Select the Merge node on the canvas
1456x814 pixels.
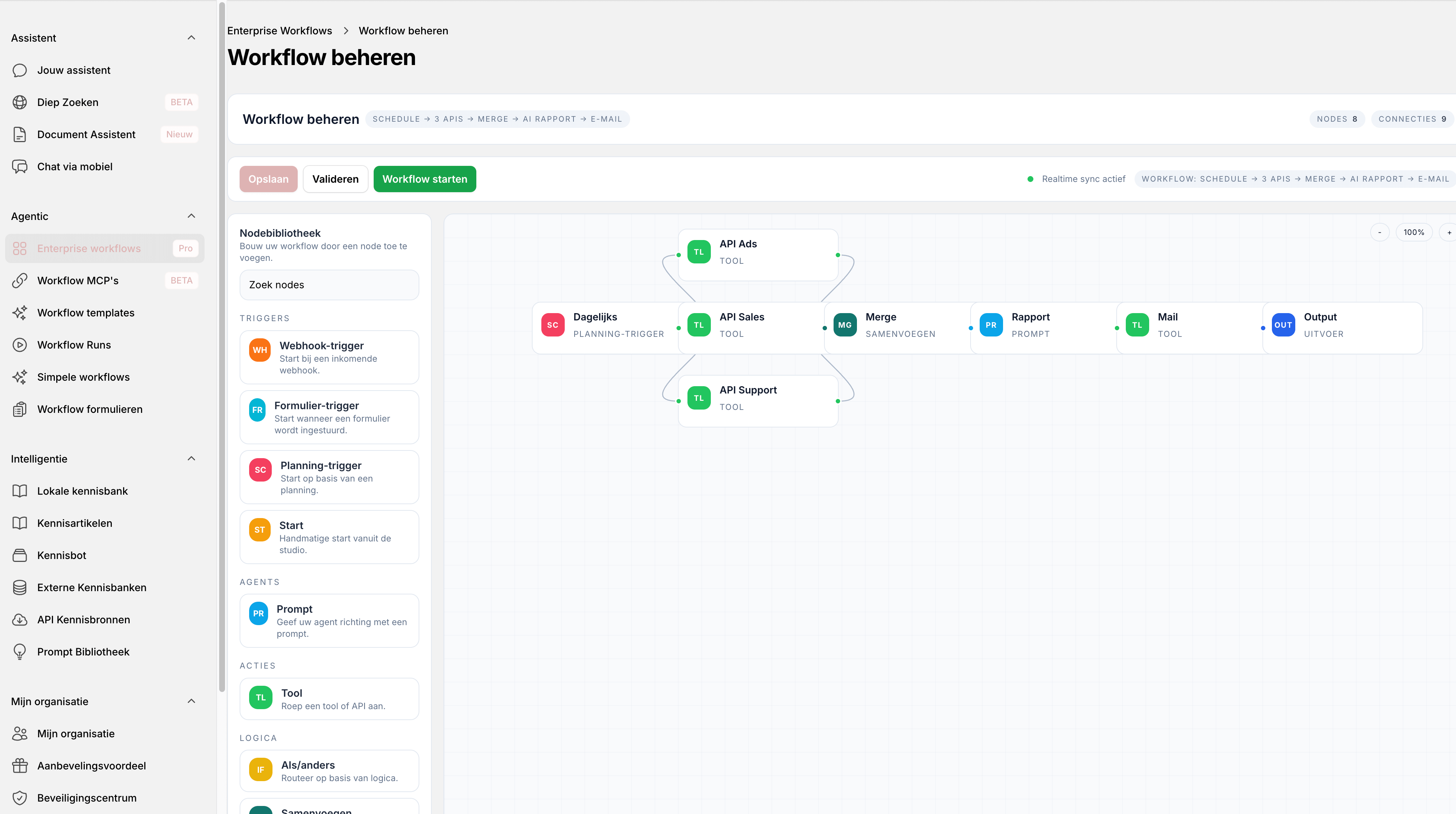[896, 324]
